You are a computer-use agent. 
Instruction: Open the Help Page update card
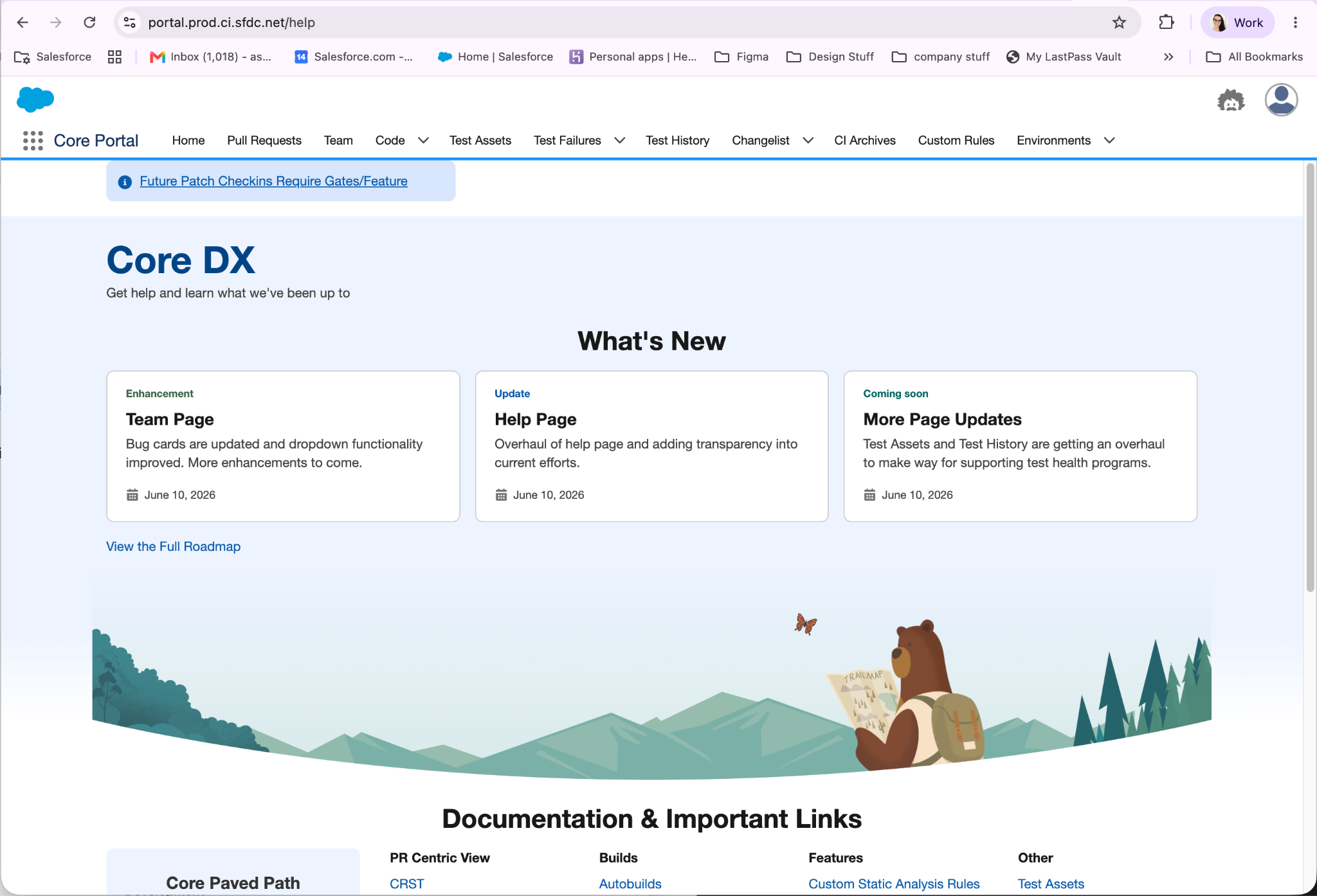[x=651, y=446]
